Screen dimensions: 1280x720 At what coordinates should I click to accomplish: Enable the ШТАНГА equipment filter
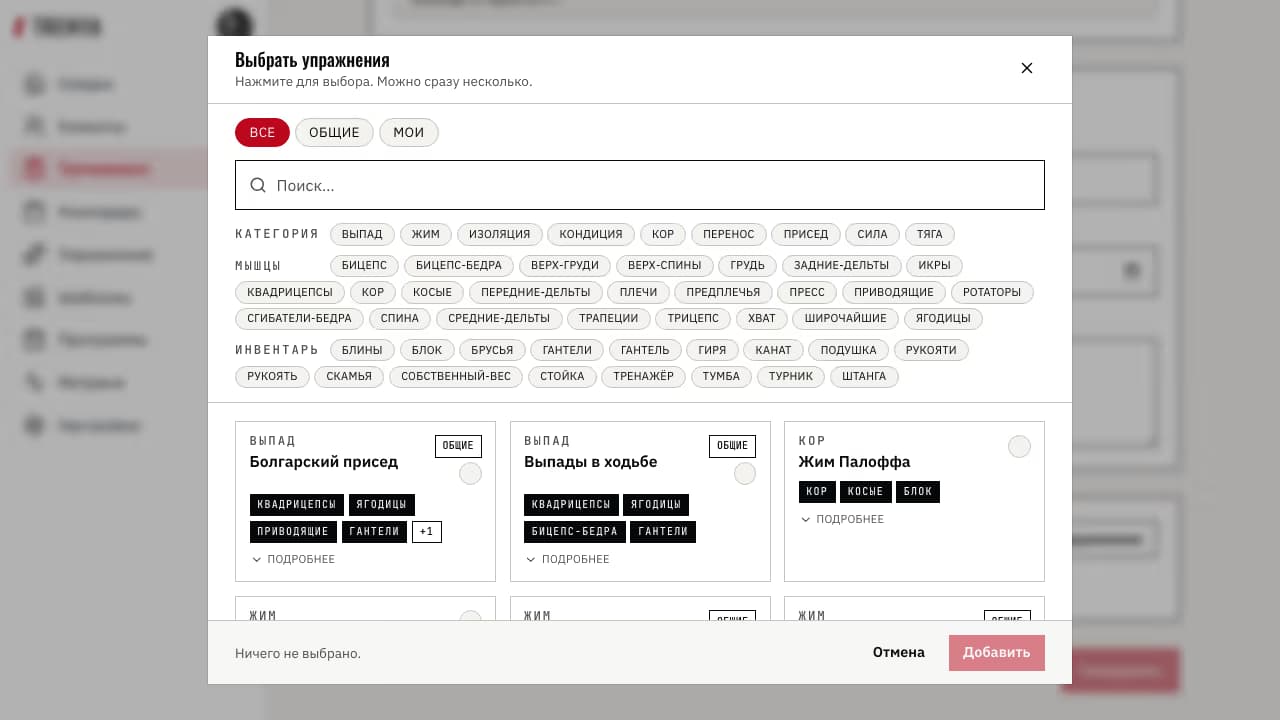(865, 377)
